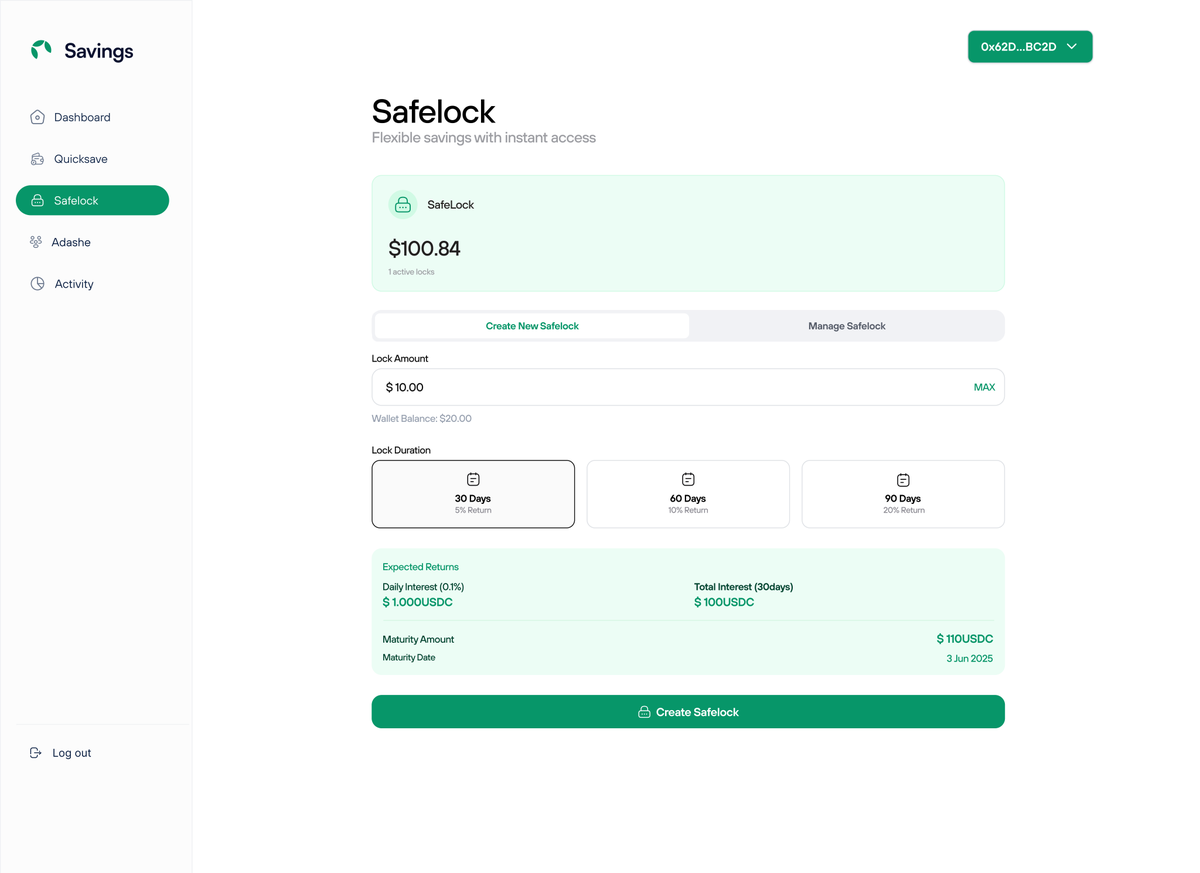Screen dimensions: 1200x873
Task: Click the '$ 100USDC' total interest value
Action: tap(724, 603)
